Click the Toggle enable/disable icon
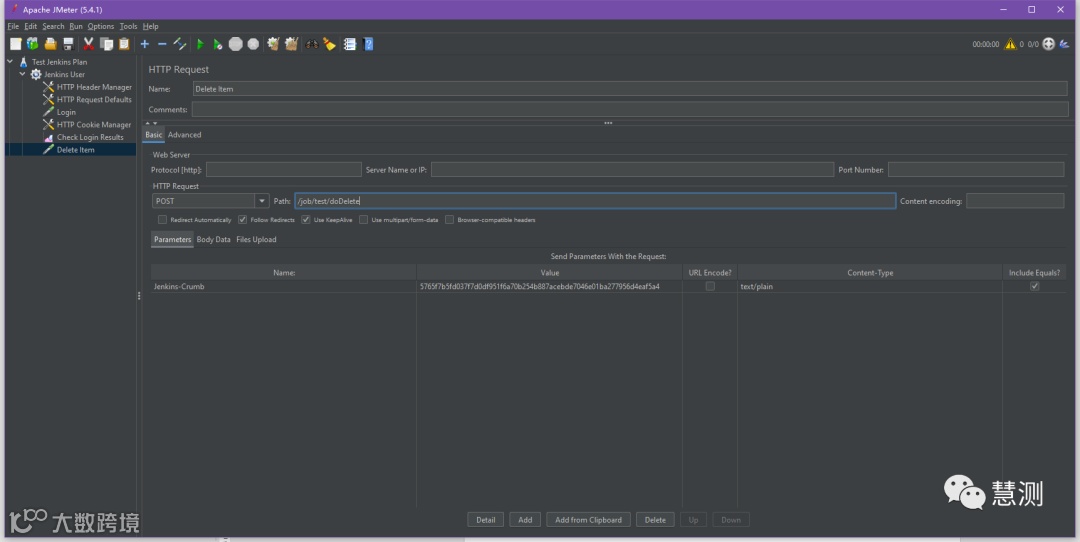This screenshot has height=542, width=1080. pyautogui.click(x=180, y=44)
